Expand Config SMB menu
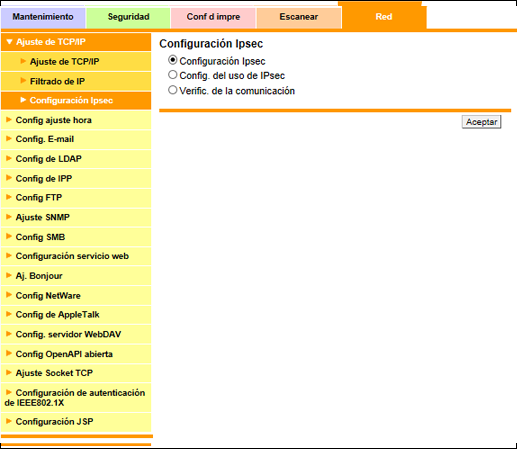The width and height of the screenshot is (517, 449). click(x=76, y=237)
